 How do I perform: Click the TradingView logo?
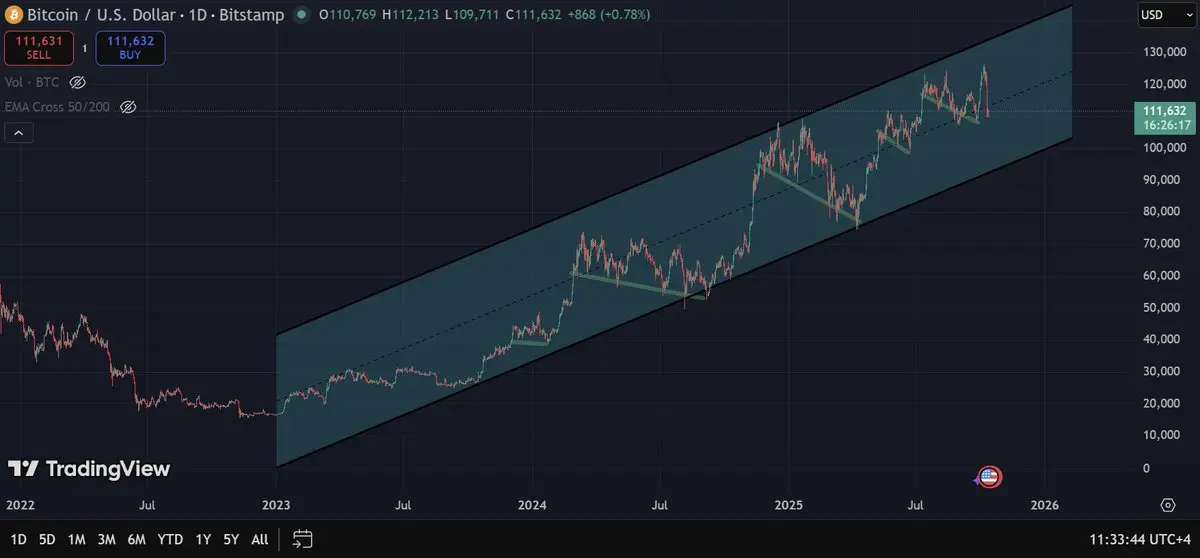[89, 469]
